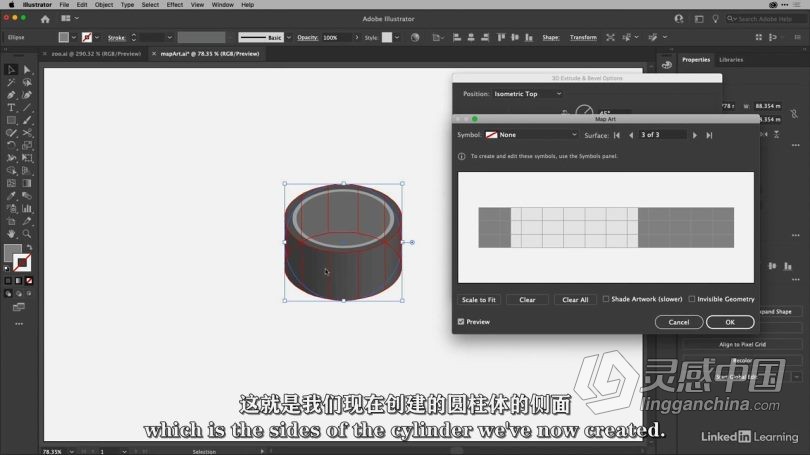Go to first surface in Map Art
This screenshot has height=455, width=810.
pyautogui.click(x=617, y=135)
